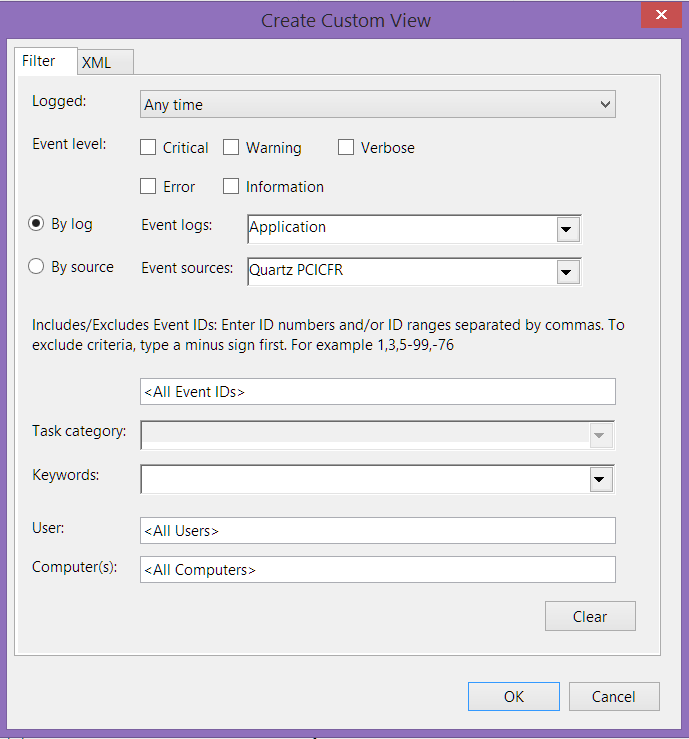Open the Task category dropdown arrow
The width and height of the screenshot is (689, 739).
601,435
